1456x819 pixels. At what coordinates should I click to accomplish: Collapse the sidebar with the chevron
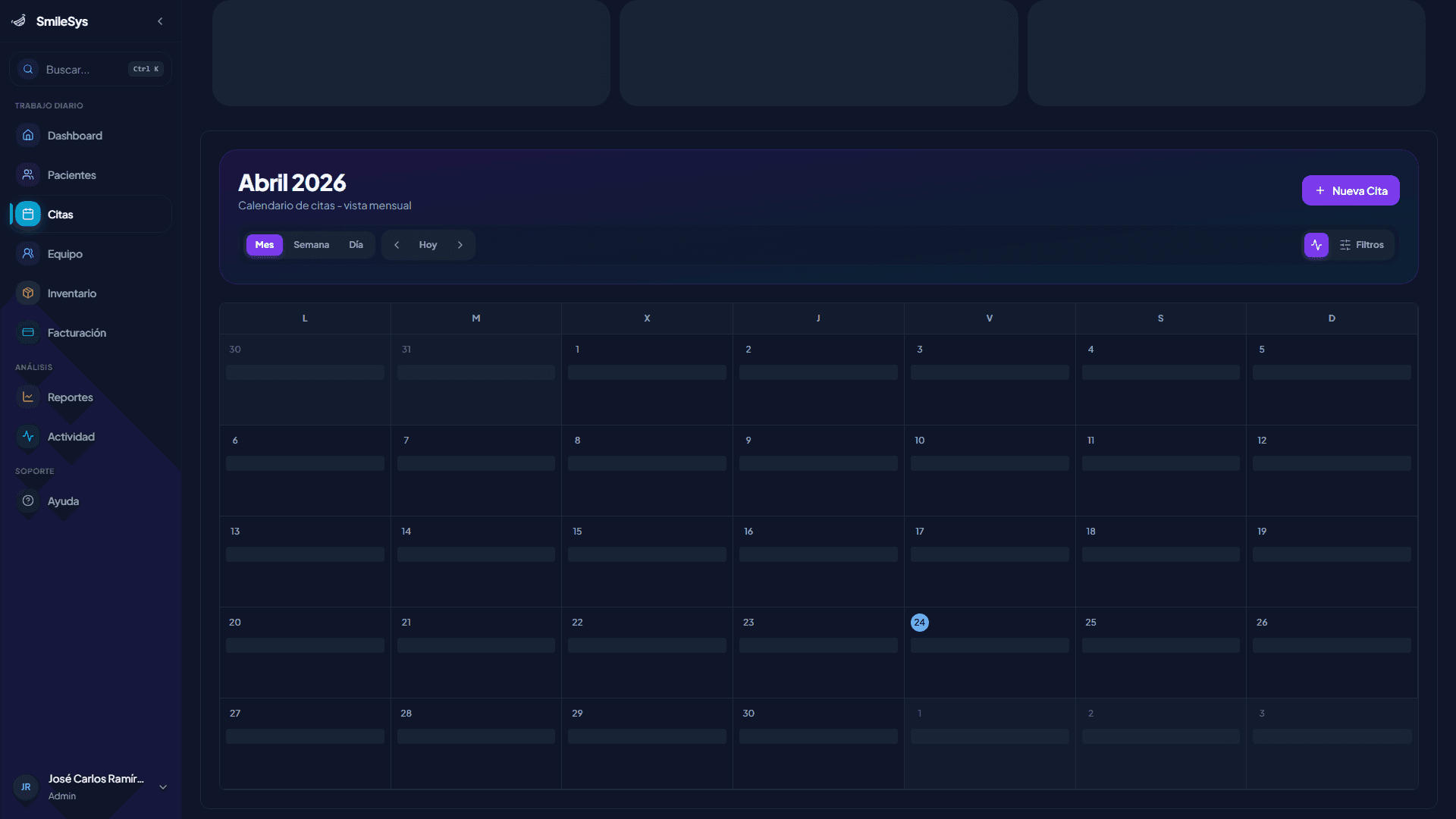[x=160, y=21]
